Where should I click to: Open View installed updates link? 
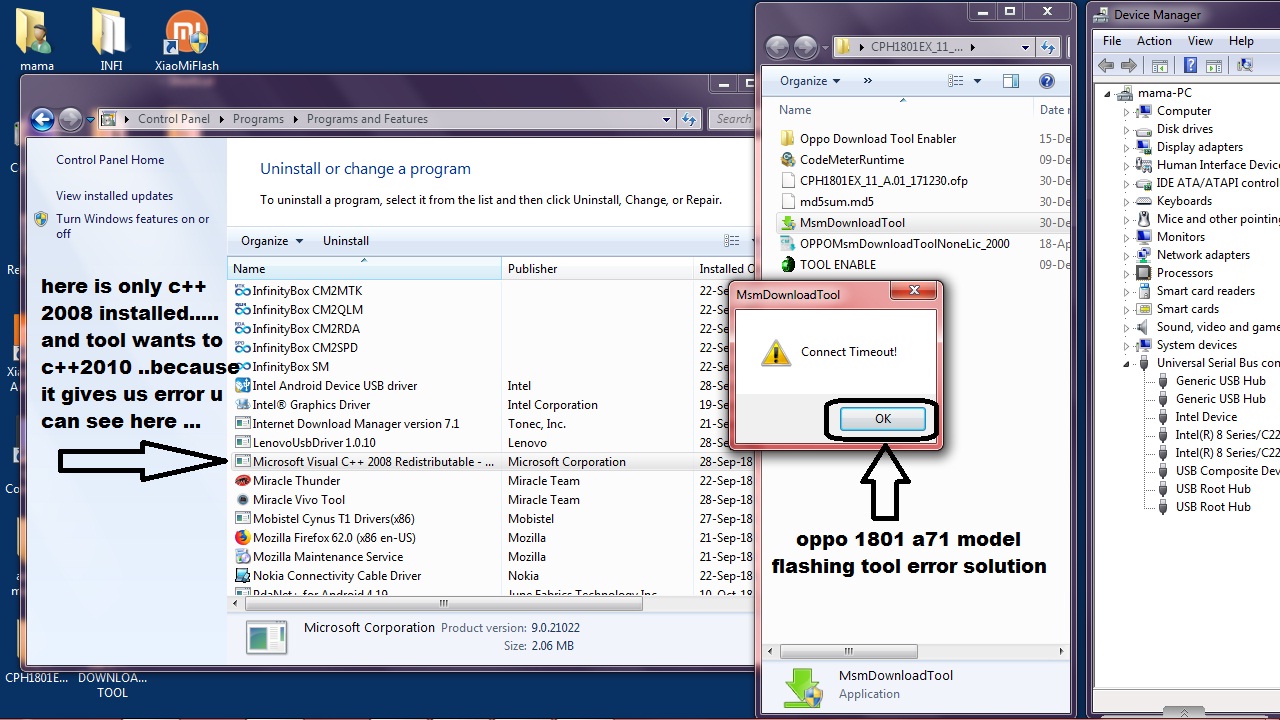click(x=114, y=196)
